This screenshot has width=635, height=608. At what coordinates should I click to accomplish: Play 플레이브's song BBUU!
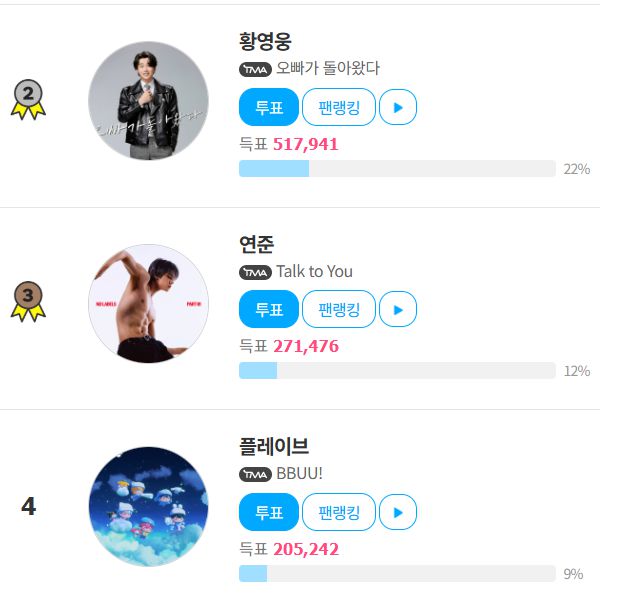click(x=398, y=512)
